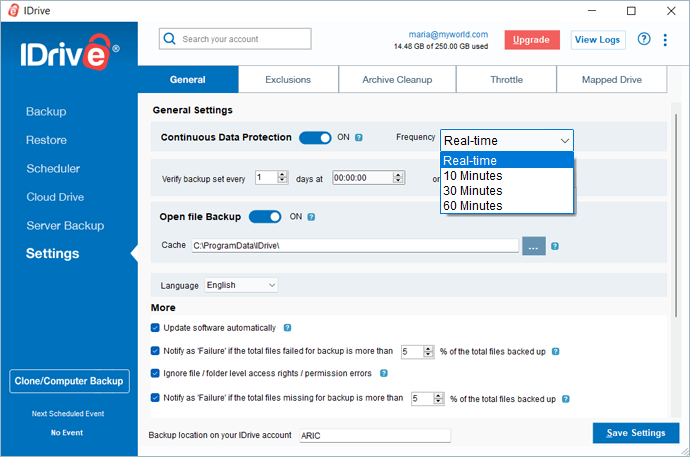Uncheck Update software automatically
The image size is (690, 457).
tap(155, 328)
